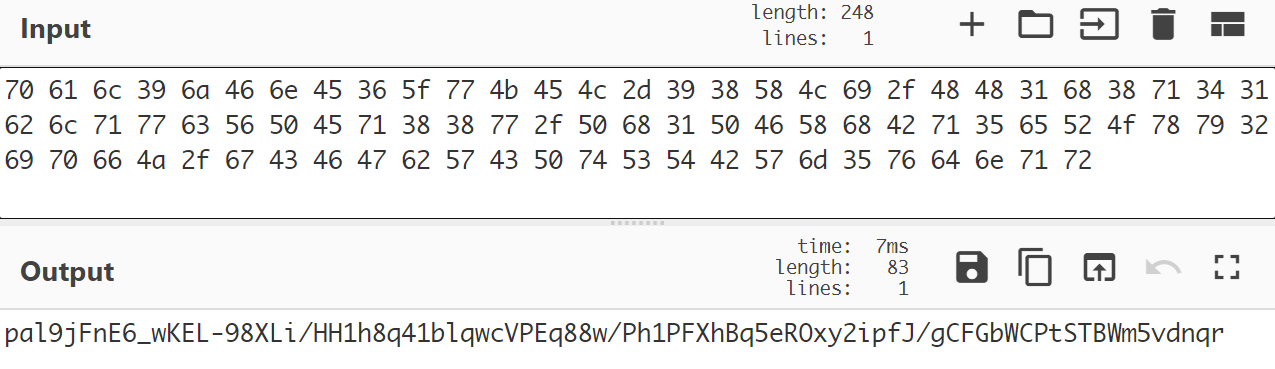This screenshot has height=369, width=1275.
Task: Click the output length 83 statistic
Action: 842,267
